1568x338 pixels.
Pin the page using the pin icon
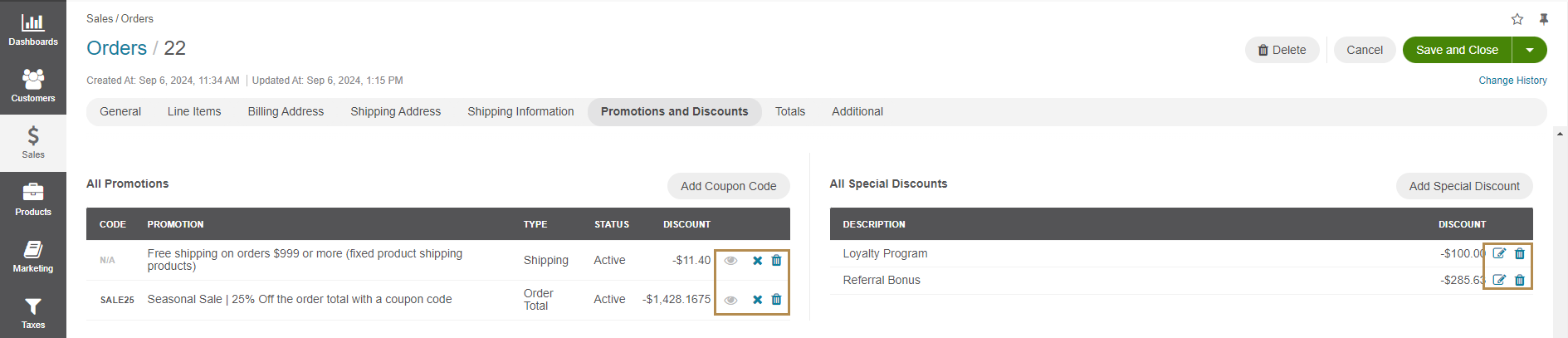(x=1544, y=19)
